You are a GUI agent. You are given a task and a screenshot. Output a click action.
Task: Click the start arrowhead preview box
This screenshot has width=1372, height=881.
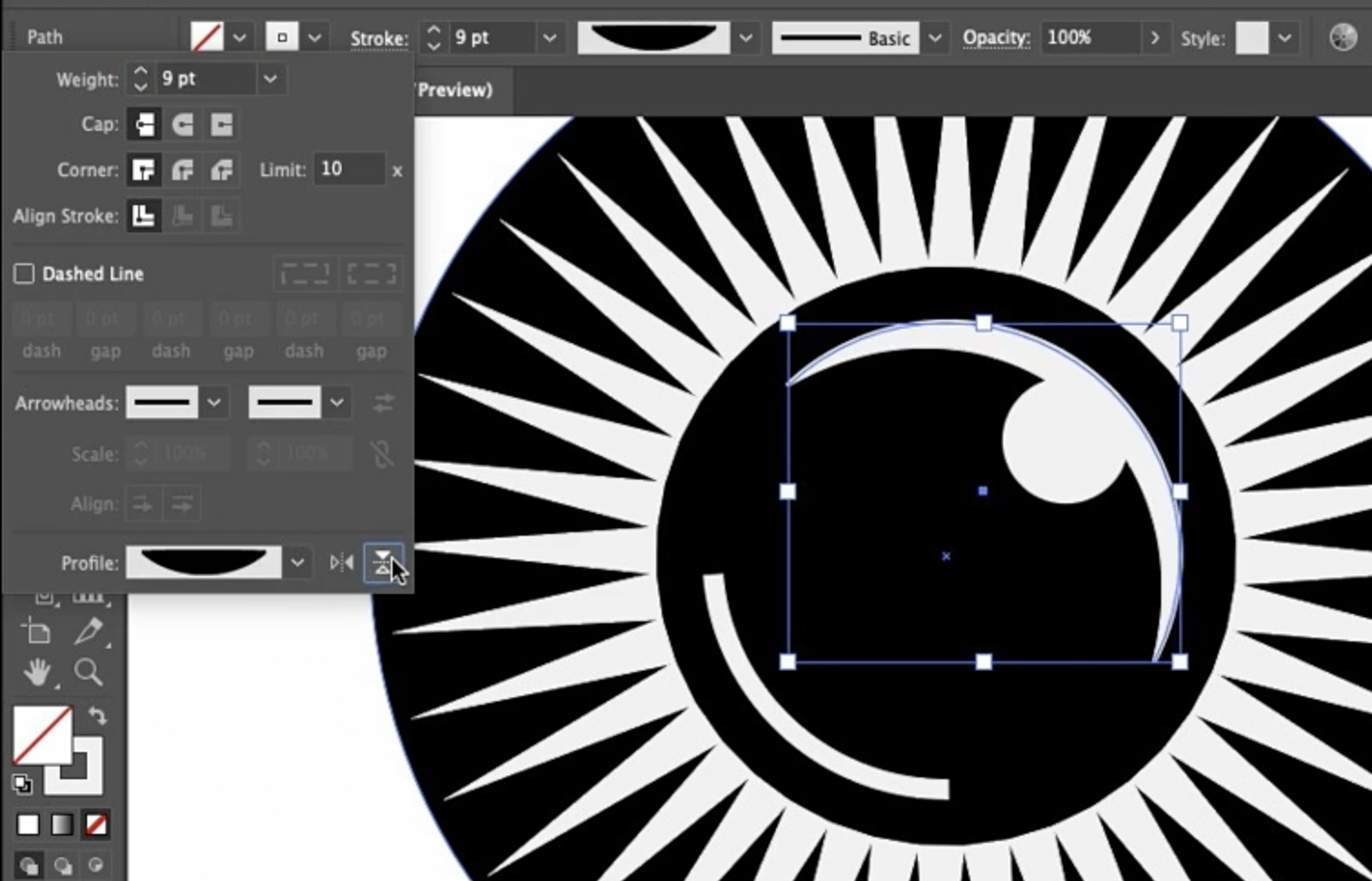point(162,402)
